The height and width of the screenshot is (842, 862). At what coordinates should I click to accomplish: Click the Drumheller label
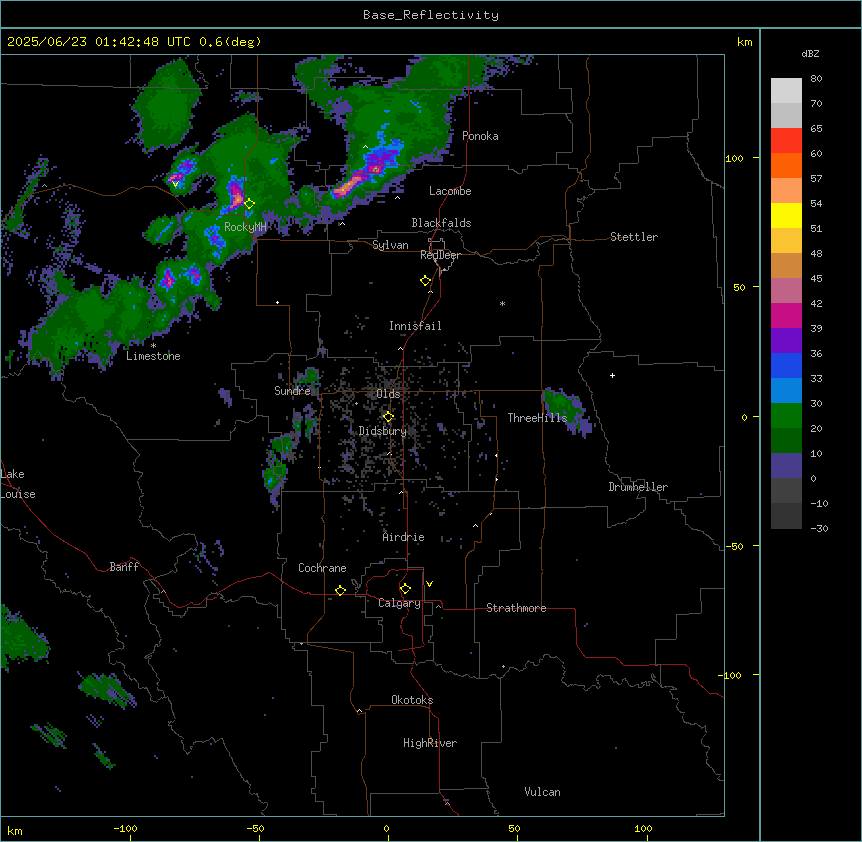(638, 487)
